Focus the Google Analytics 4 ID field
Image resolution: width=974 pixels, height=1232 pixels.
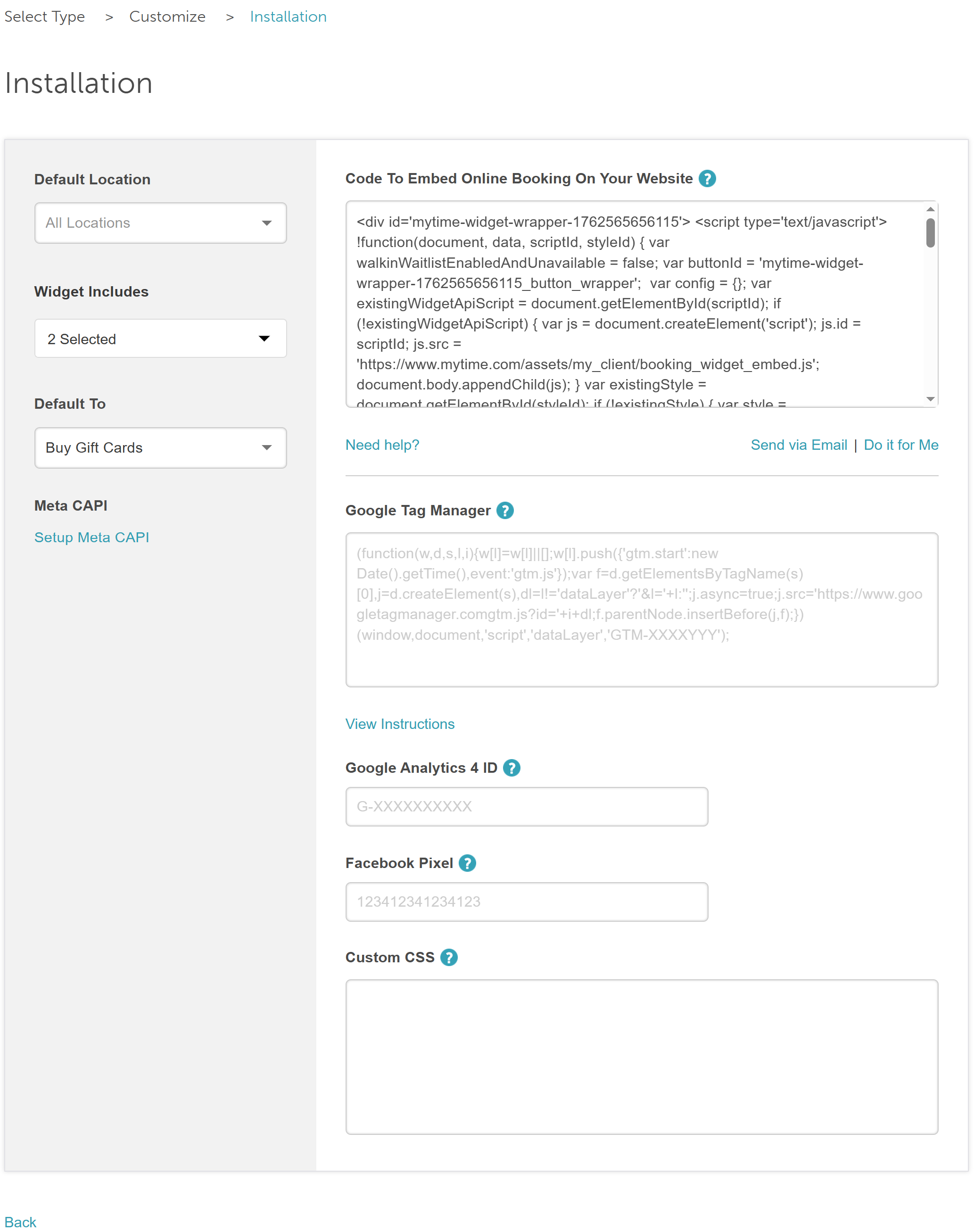526,807
